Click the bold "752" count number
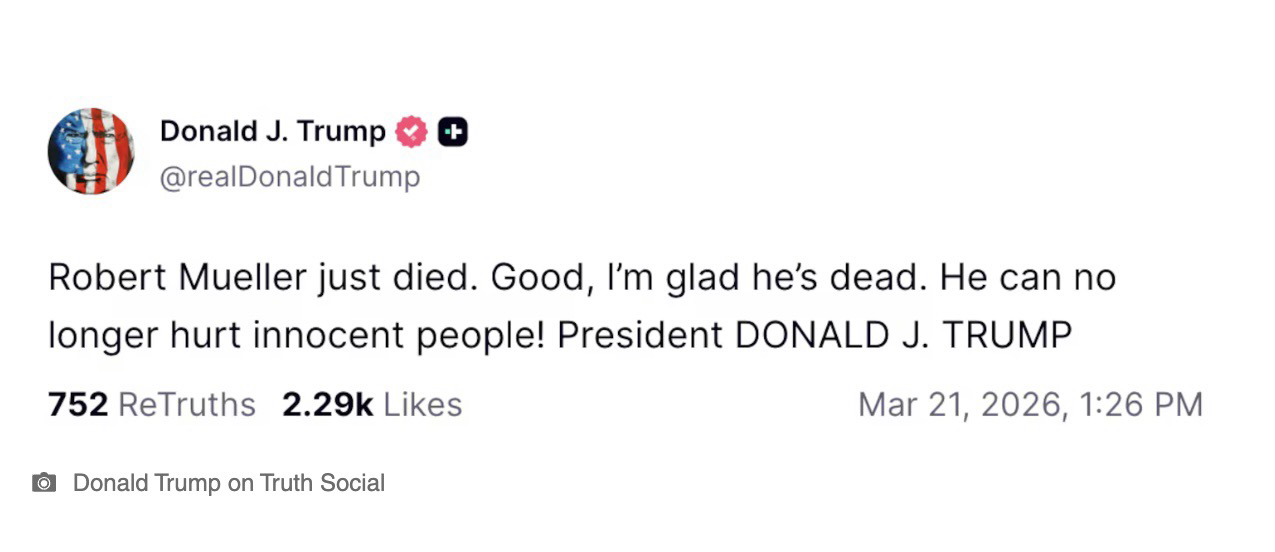 pos(78,404)
